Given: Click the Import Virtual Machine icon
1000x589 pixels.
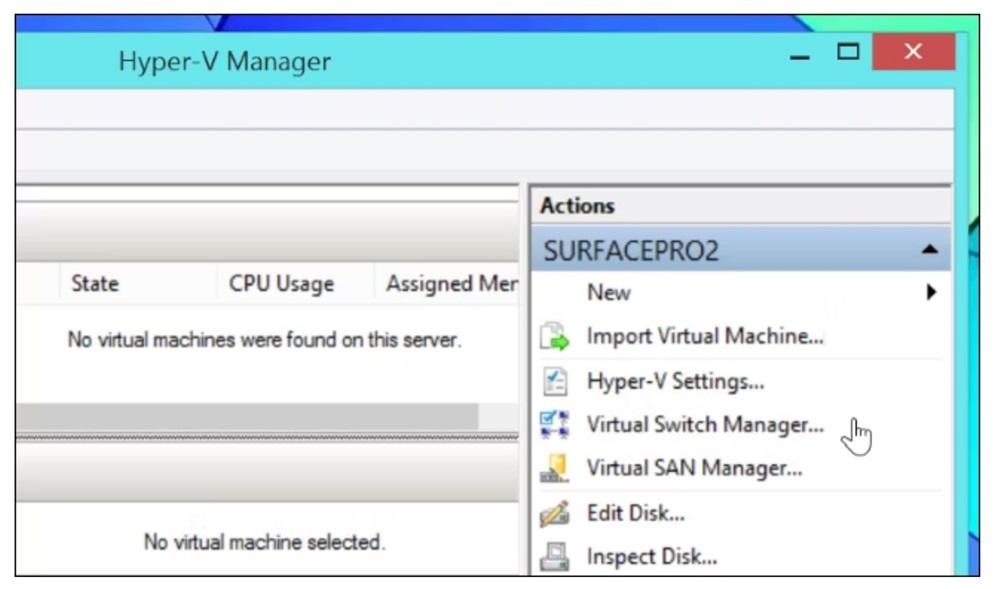Looking at the screenshot, I should (x=553, y=337).
